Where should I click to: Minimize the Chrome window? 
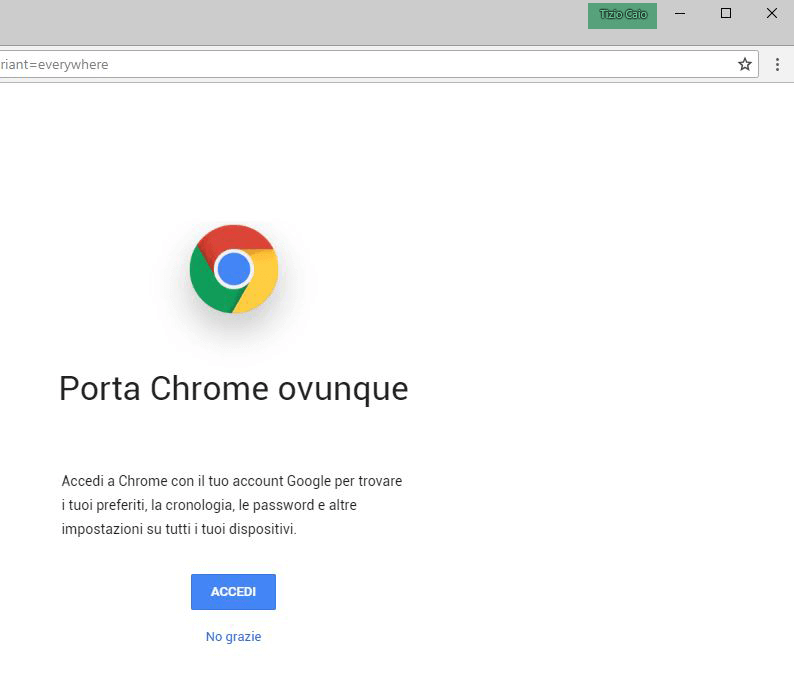click(680, 14)
